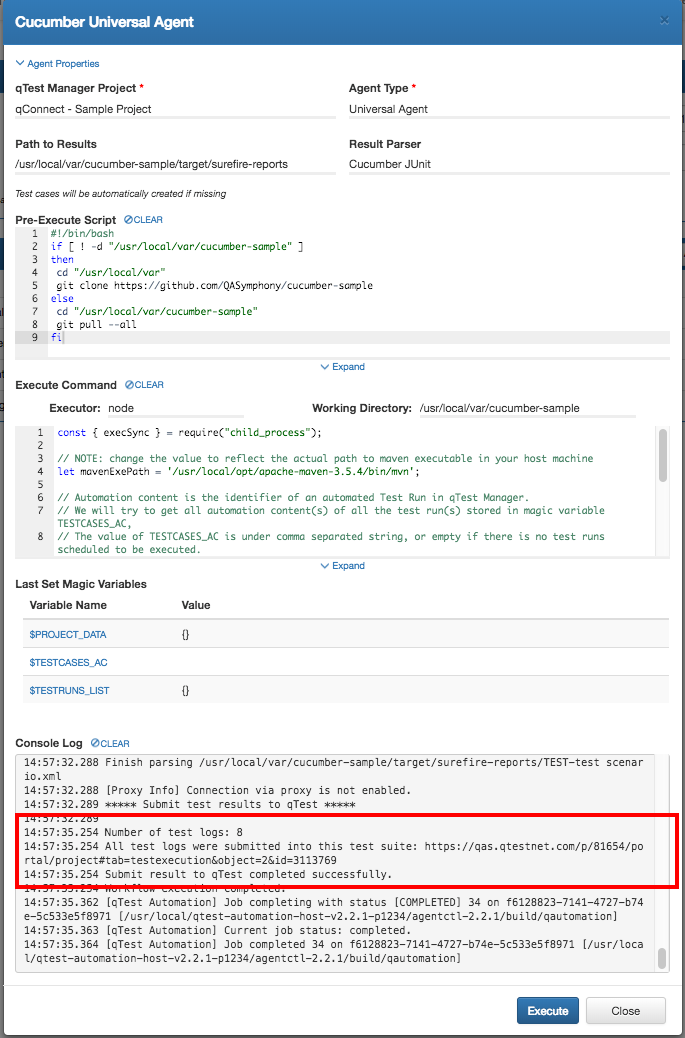685x1038 pixels.
Task: Click the Variable Name column header
Action: click(x=68, y=605)
